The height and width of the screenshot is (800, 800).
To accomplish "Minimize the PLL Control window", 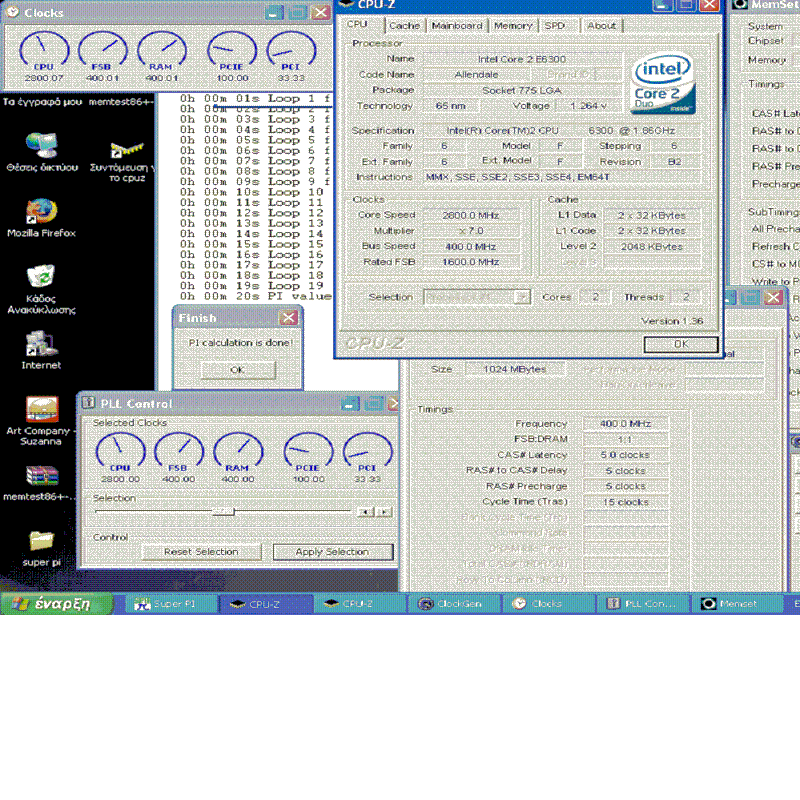I will pos(351,404).
